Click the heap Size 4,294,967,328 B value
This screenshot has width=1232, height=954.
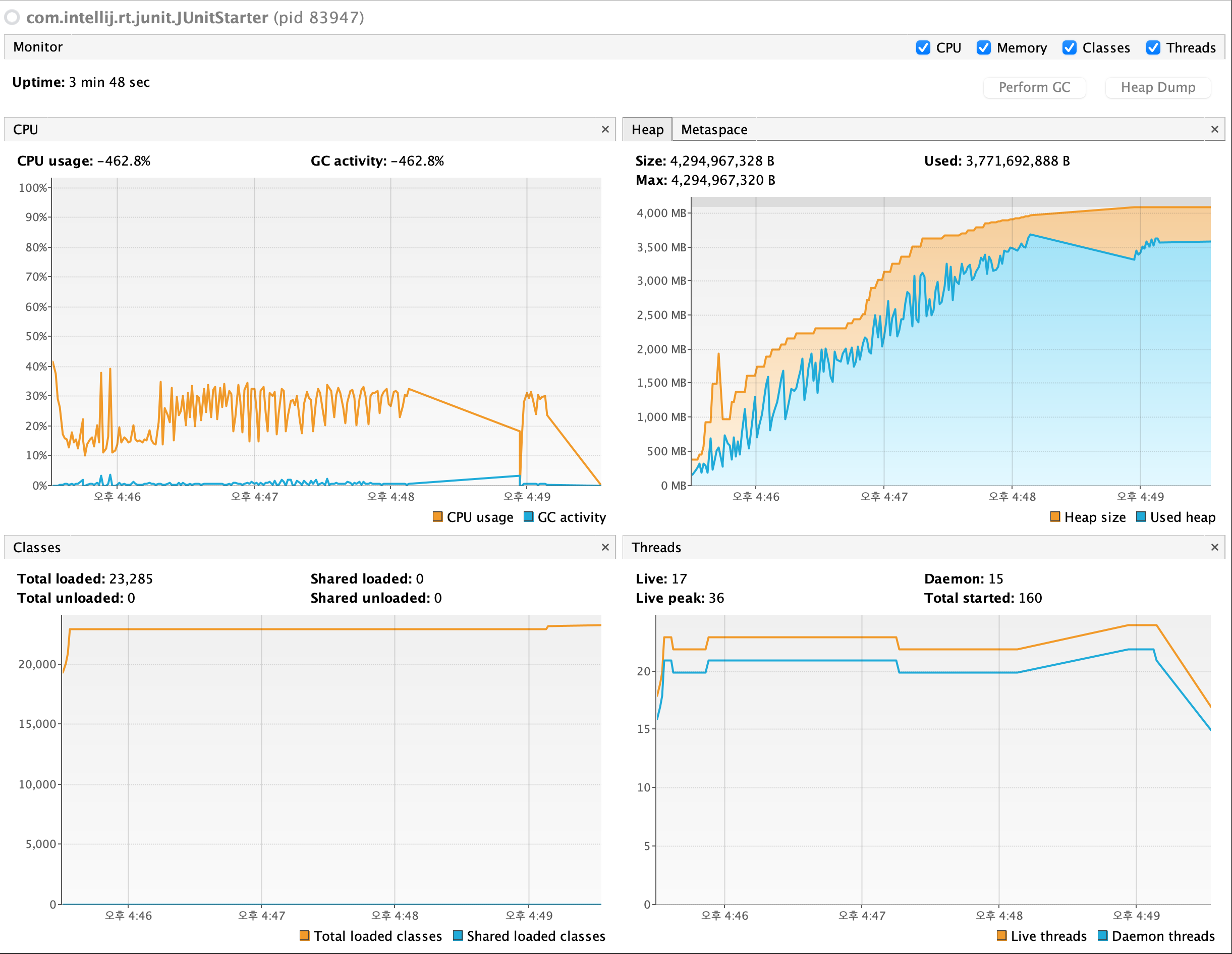pyautogui.click(x=722, y=161)
